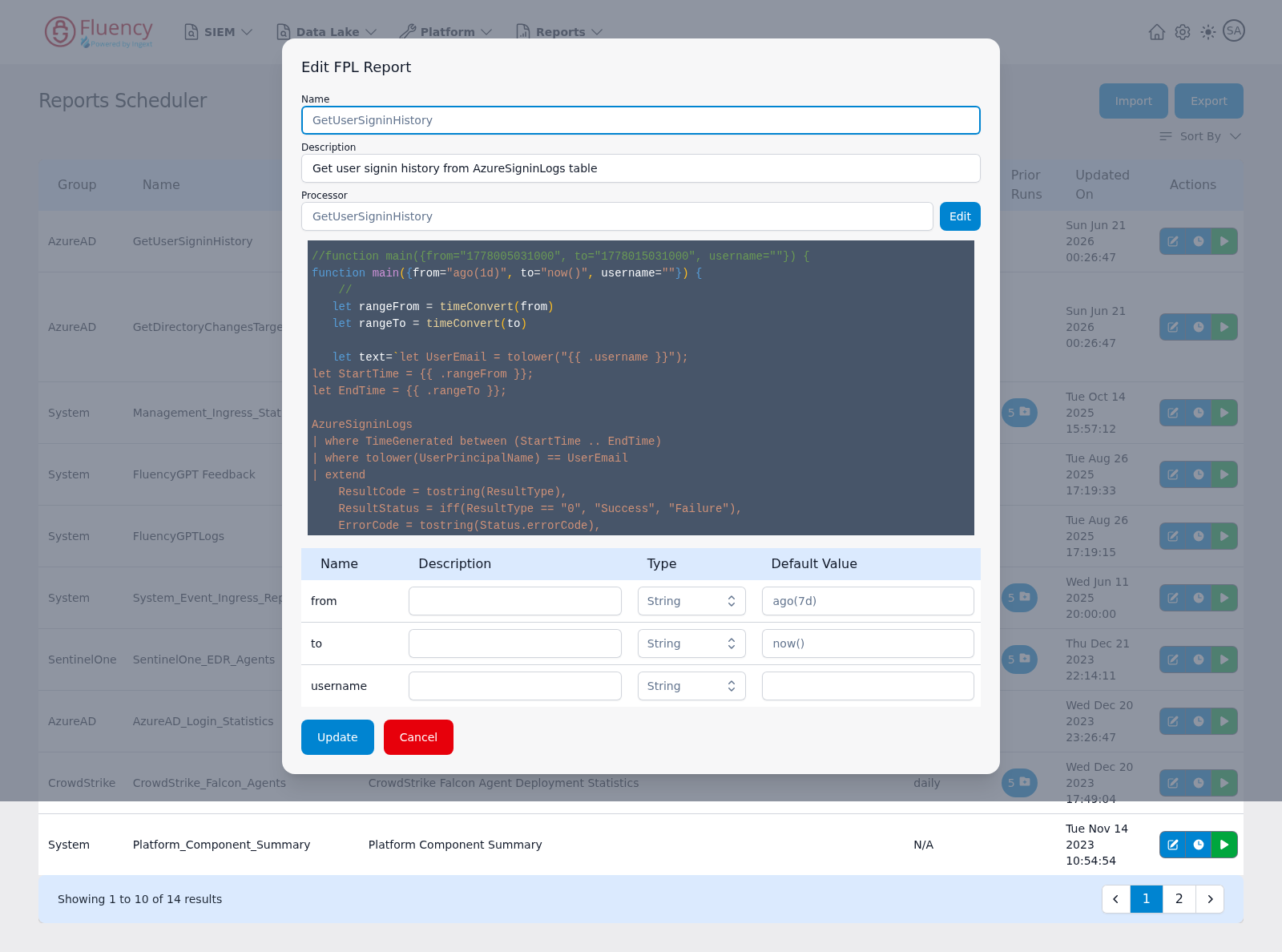Screen dimensions: 1282x952
Task: Edit icon for Management_Ingress_Stat row
Action: [1173, 413]
